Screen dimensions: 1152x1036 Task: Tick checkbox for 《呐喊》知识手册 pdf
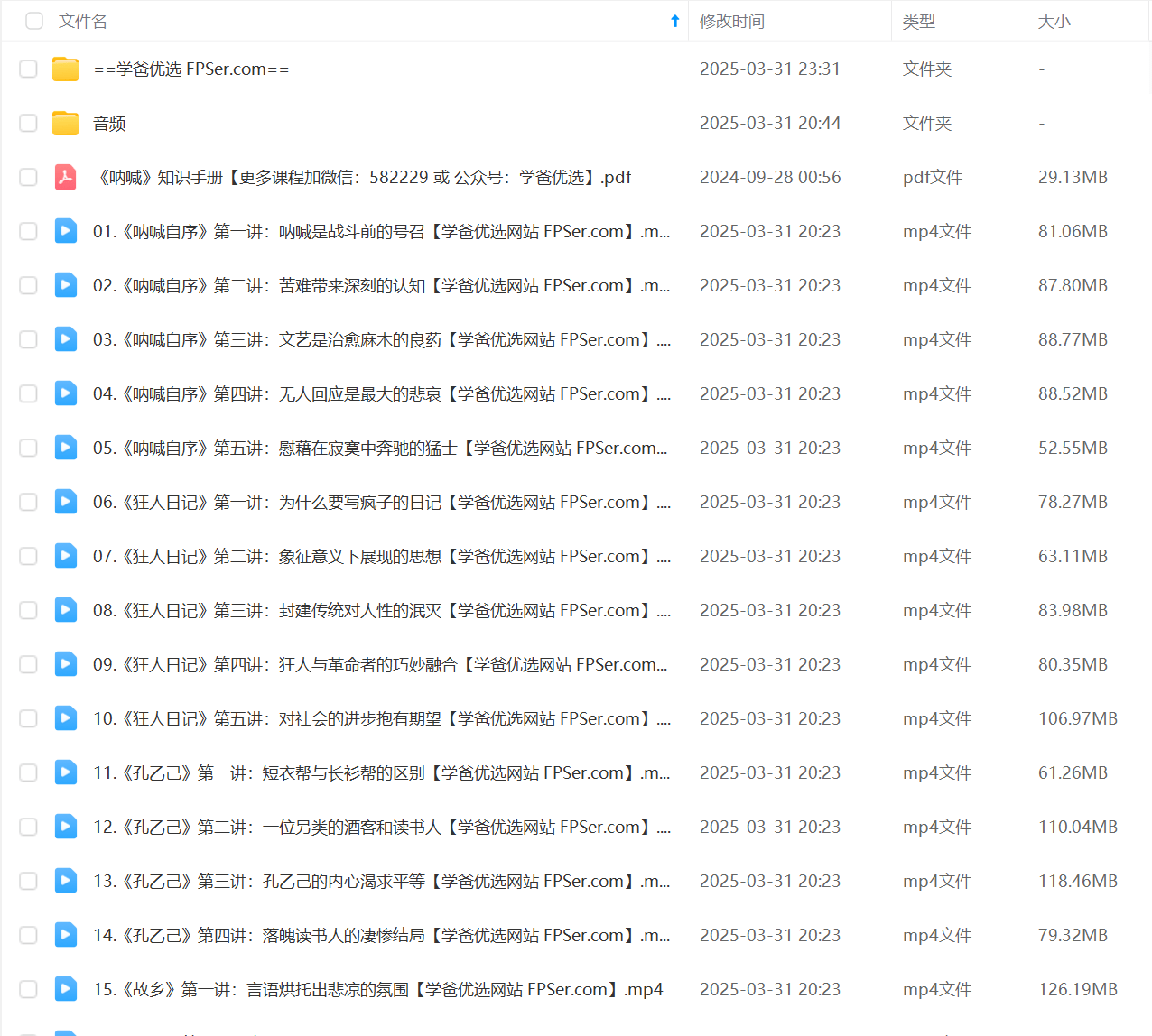[28, 177]
